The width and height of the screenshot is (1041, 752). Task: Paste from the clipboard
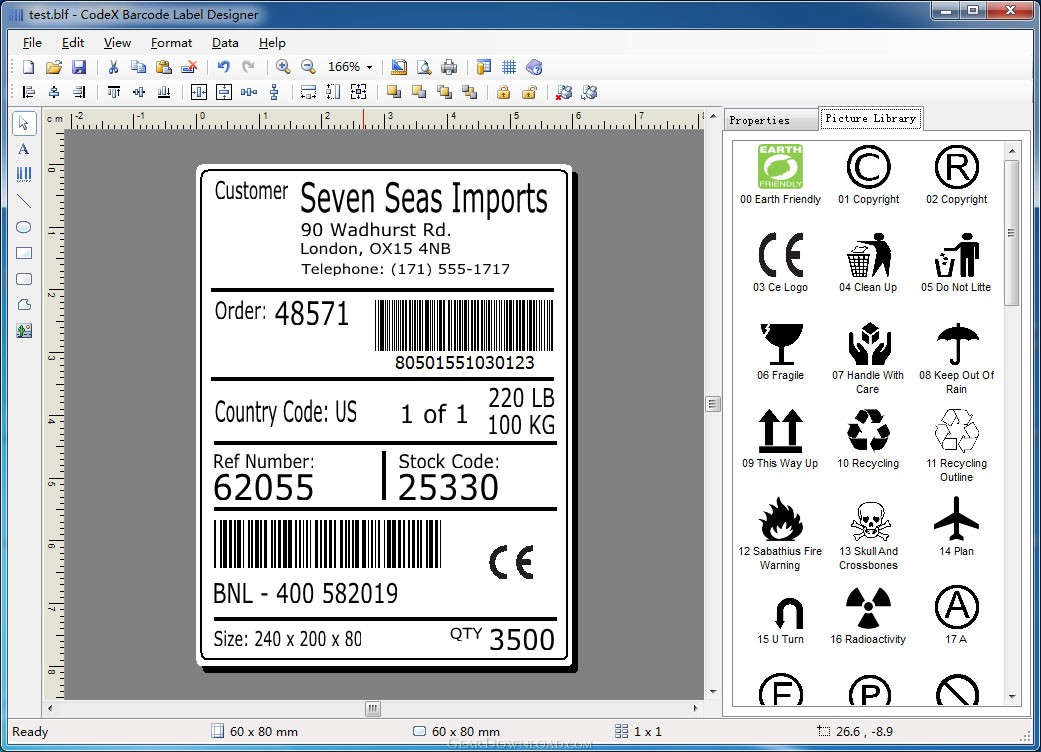pyautogui.click(x=163, y=67)
